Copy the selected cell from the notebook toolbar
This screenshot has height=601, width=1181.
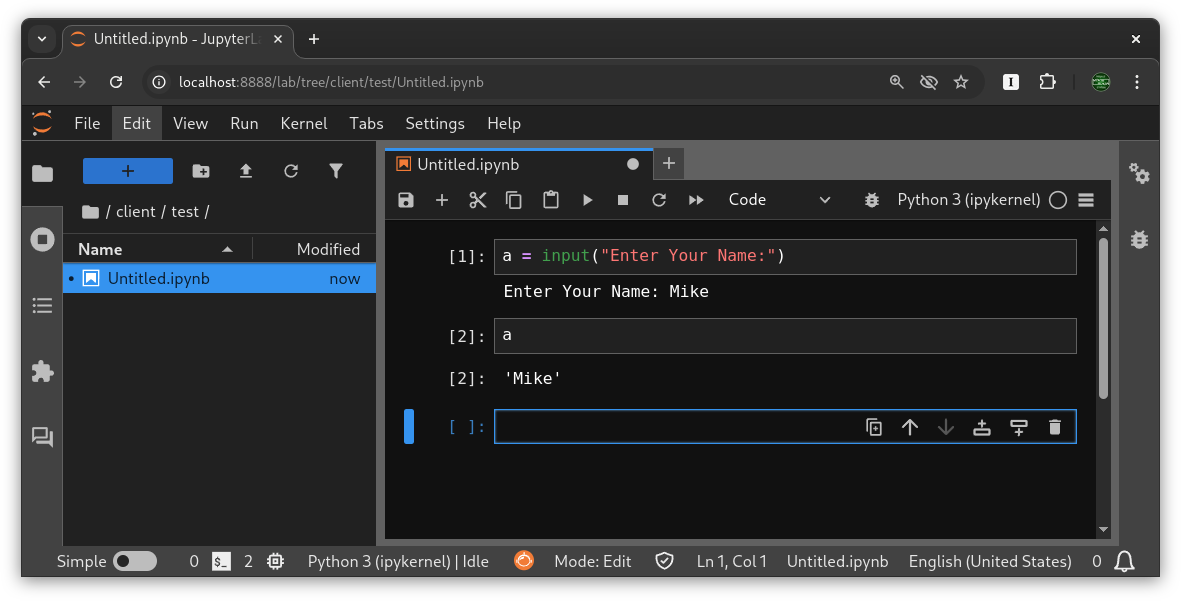[x=514, y=200]
